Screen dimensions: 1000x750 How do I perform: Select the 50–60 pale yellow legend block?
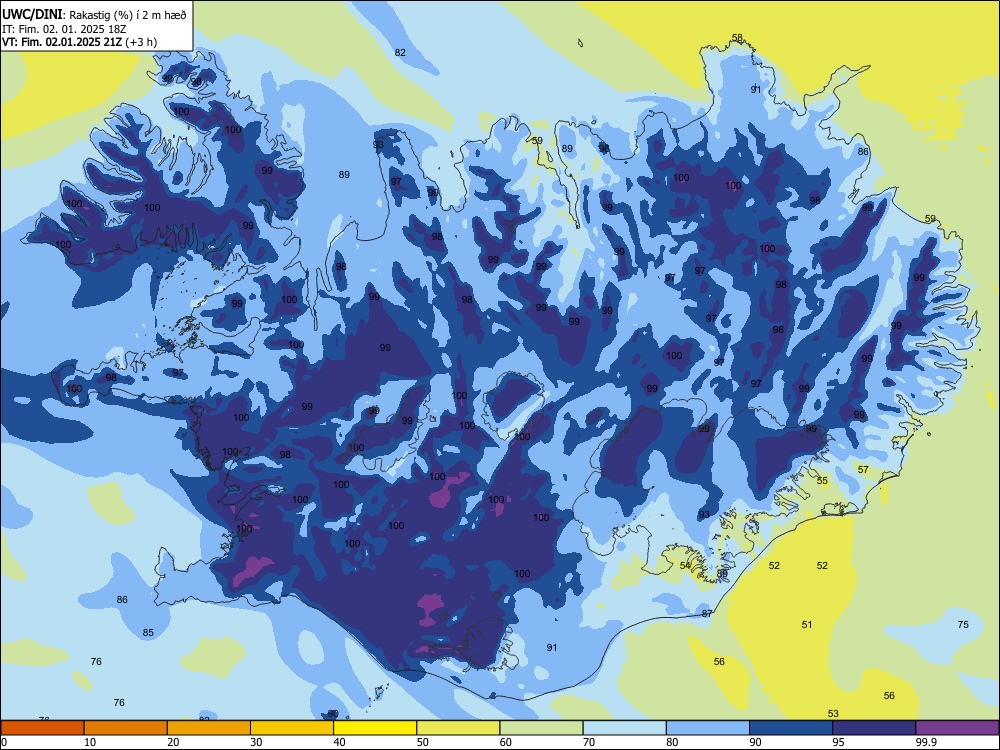458,728
